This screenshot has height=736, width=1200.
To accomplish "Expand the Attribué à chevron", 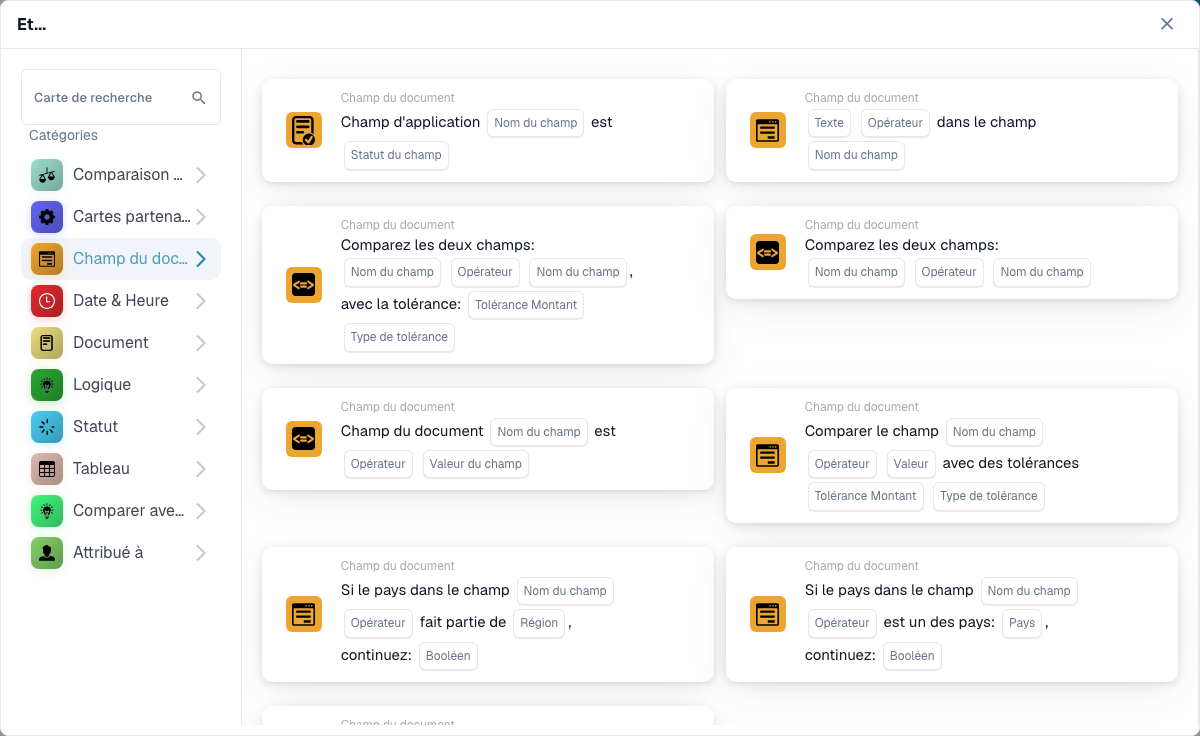I will click(201, 553).
